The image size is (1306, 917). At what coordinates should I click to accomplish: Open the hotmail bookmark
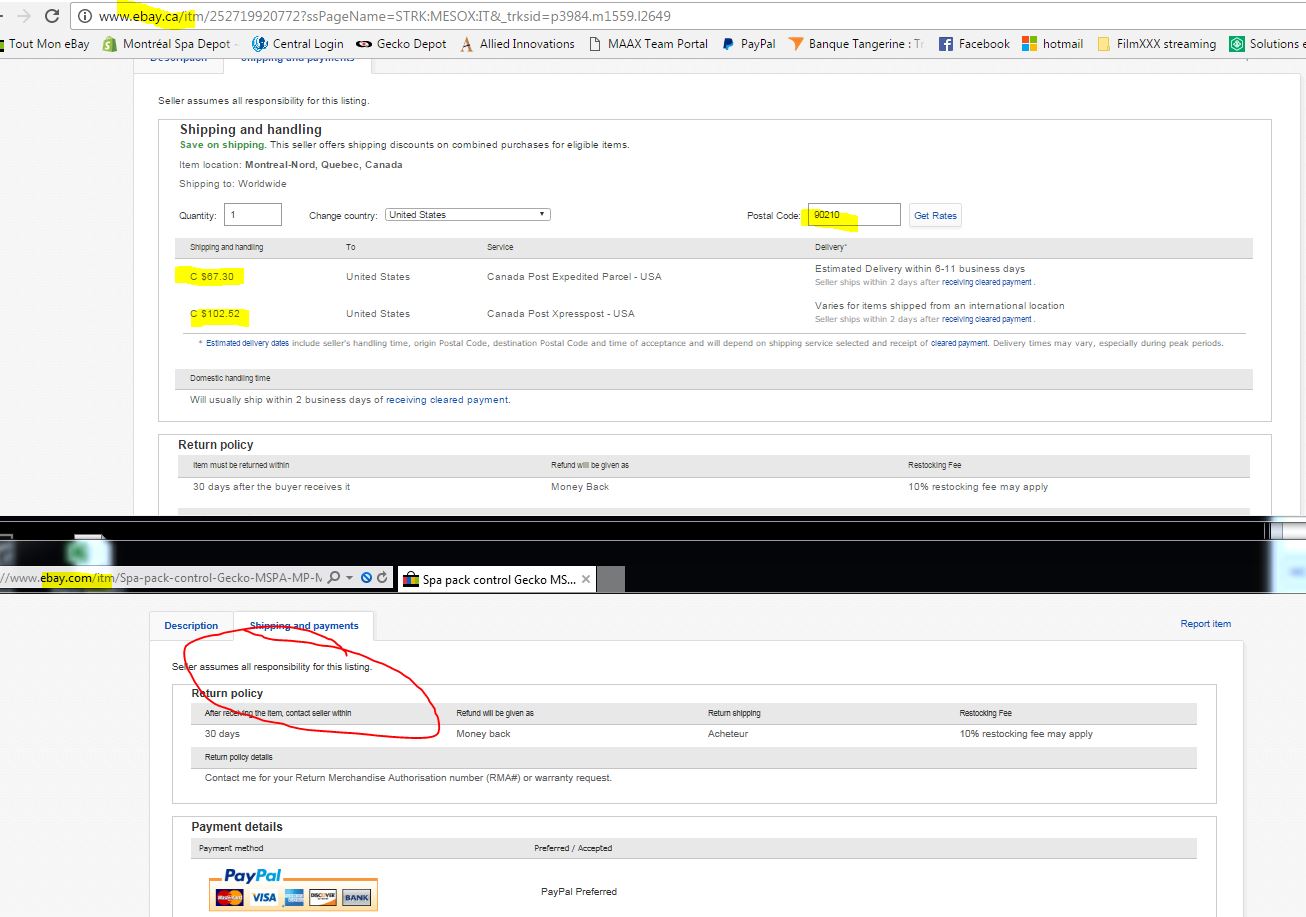click(x=1052, y=44)
